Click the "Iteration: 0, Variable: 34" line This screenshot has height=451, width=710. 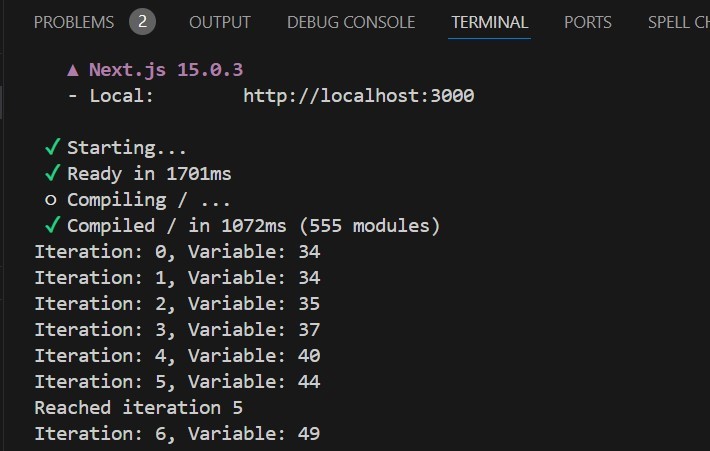tap(177, 252)
